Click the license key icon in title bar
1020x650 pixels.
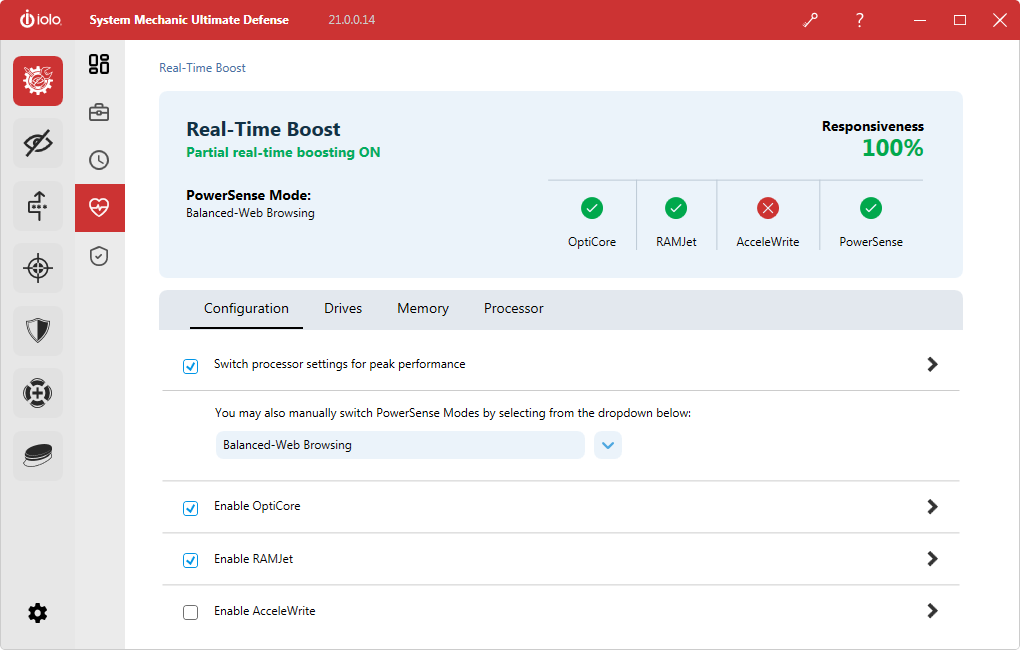810,20
